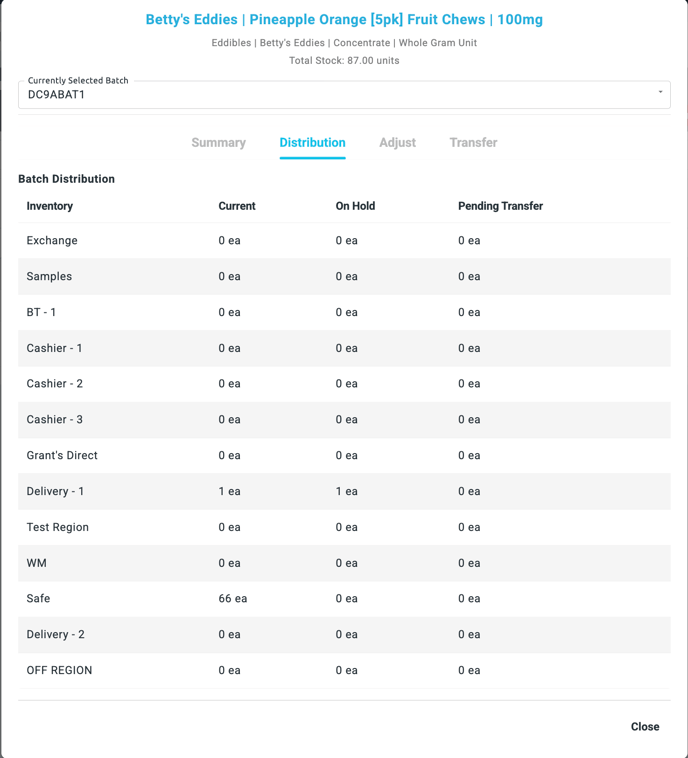Select the Distribution tab

[x=312, y=143]
